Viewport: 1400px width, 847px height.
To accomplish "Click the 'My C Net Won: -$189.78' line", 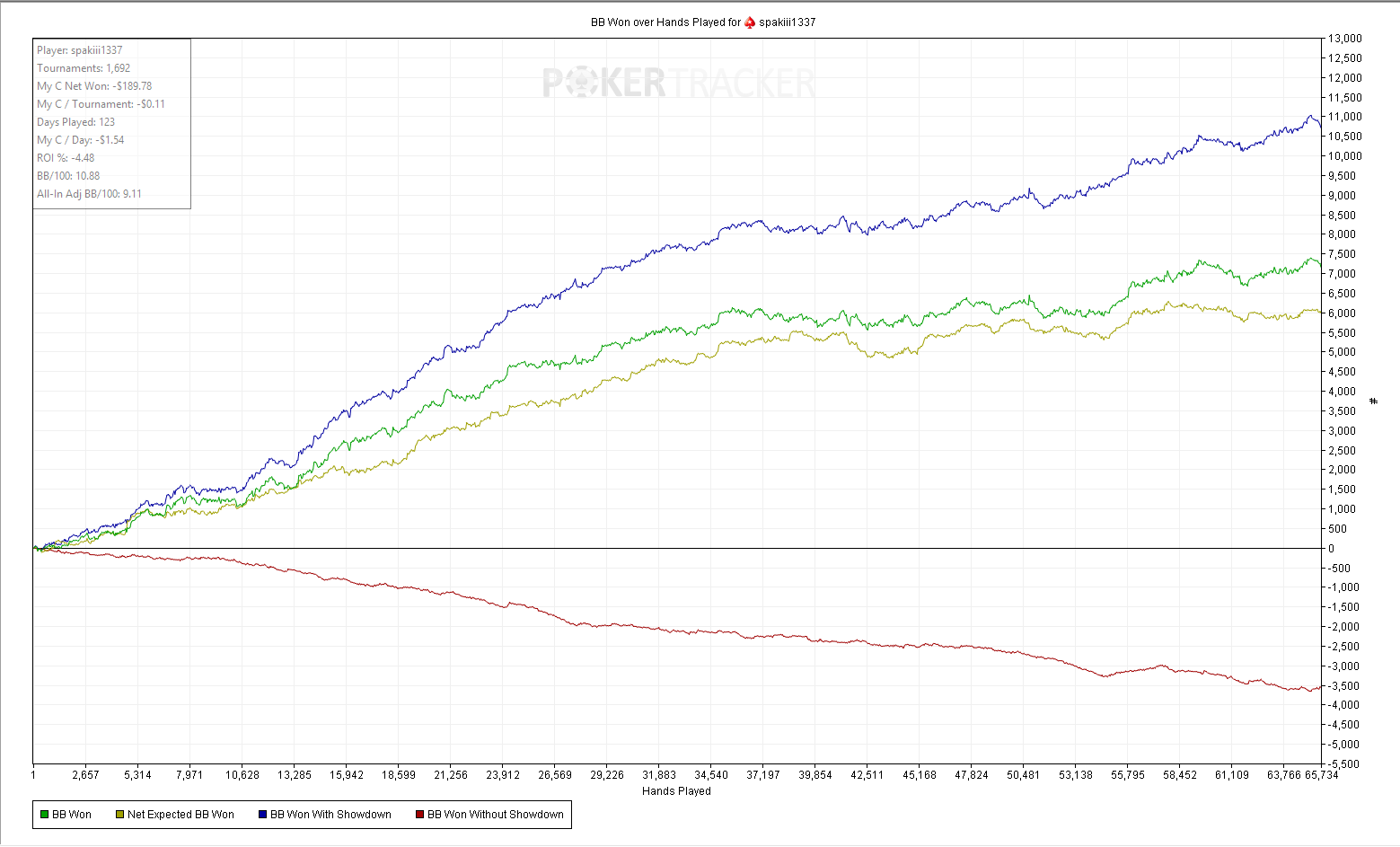I will 94,86.
